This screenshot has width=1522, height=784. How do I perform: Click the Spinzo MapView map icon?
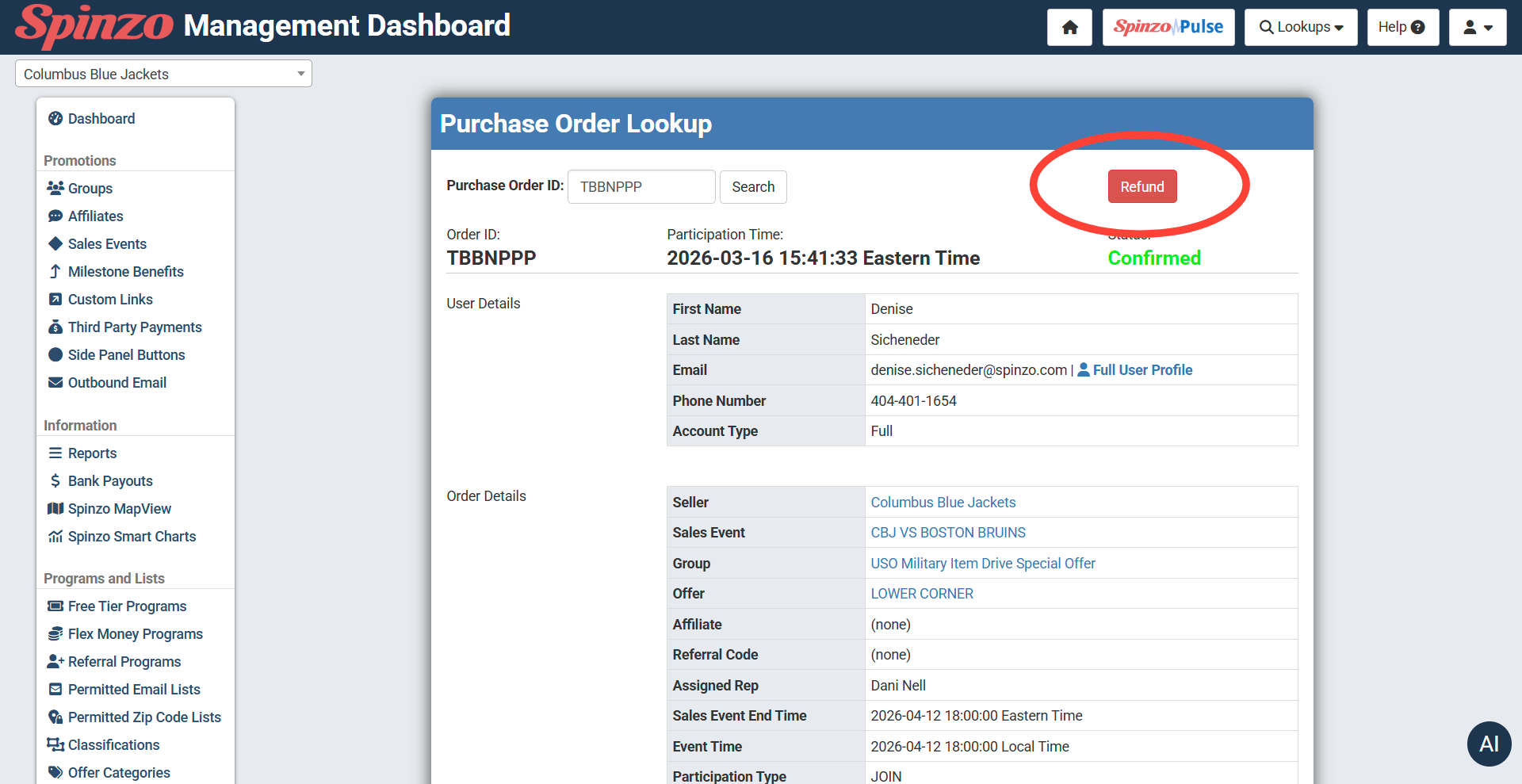(x=55, y=509)
